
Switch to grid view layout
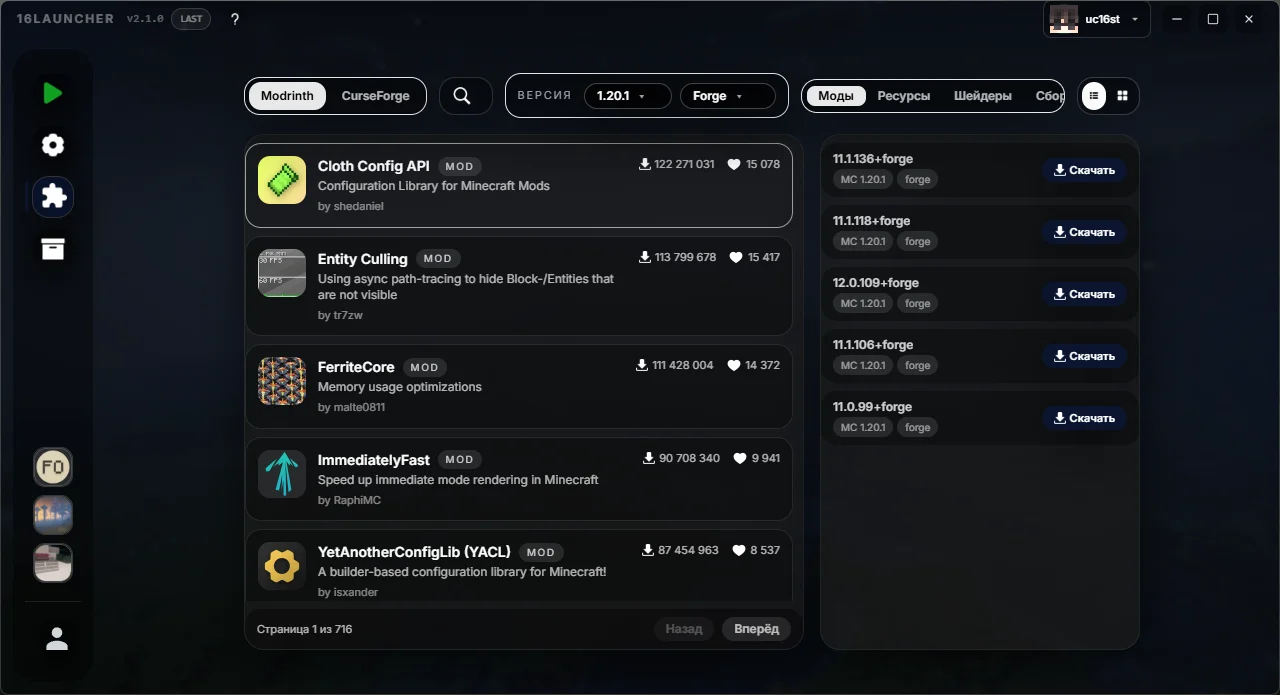tap(1123, 96)
